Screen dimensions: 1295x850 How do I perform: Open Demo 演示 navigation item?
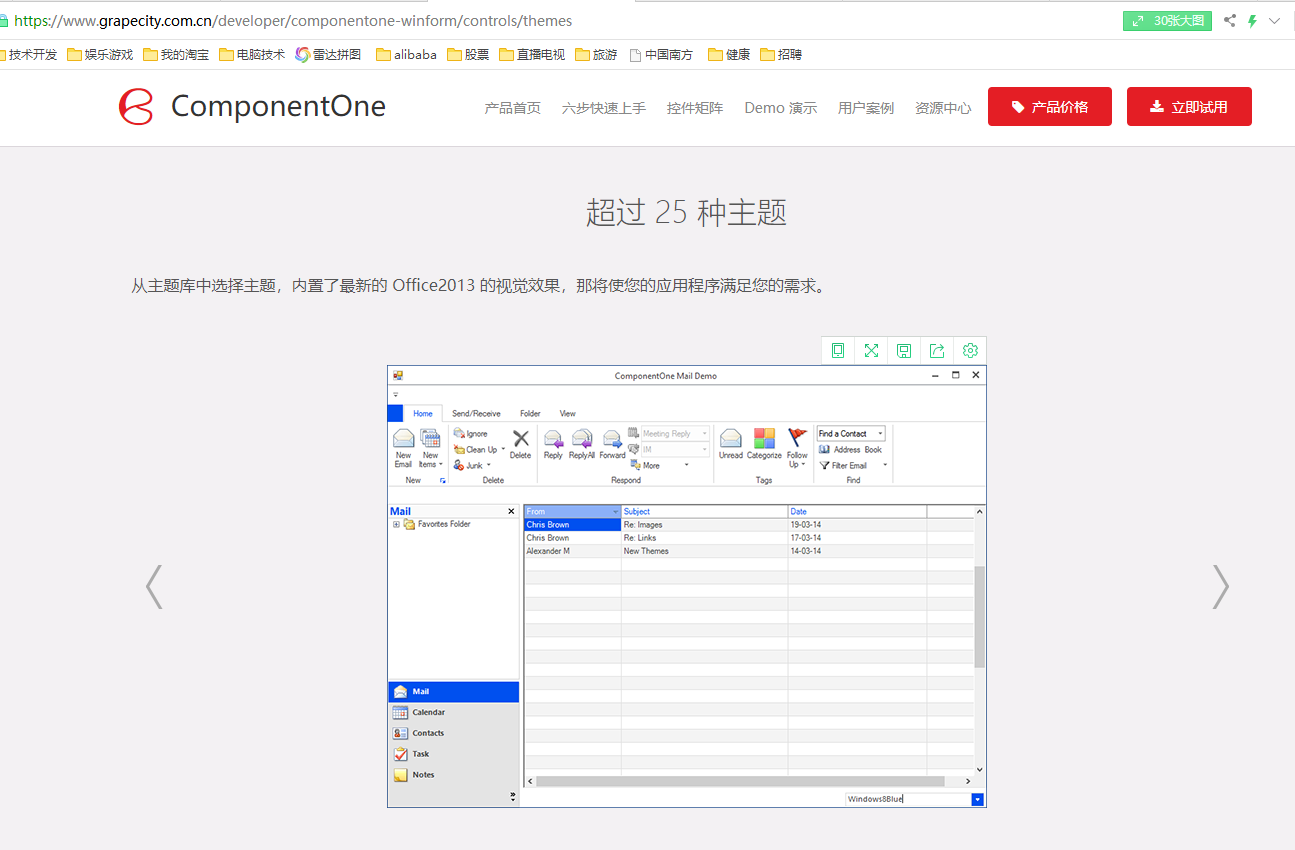[781, 108]
